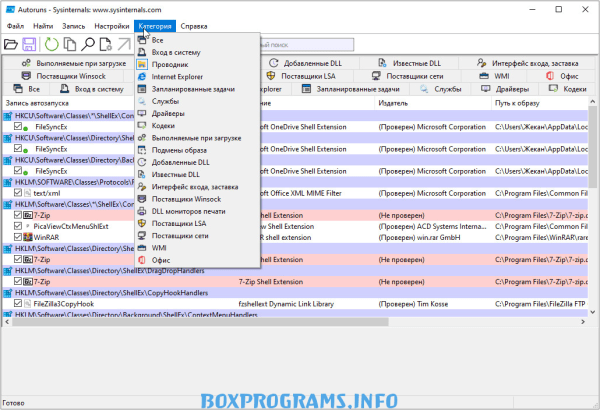Open the 'Все' tab
This screenshot has width=600, height=410.
pyautogui.click(x=26, y=89)
